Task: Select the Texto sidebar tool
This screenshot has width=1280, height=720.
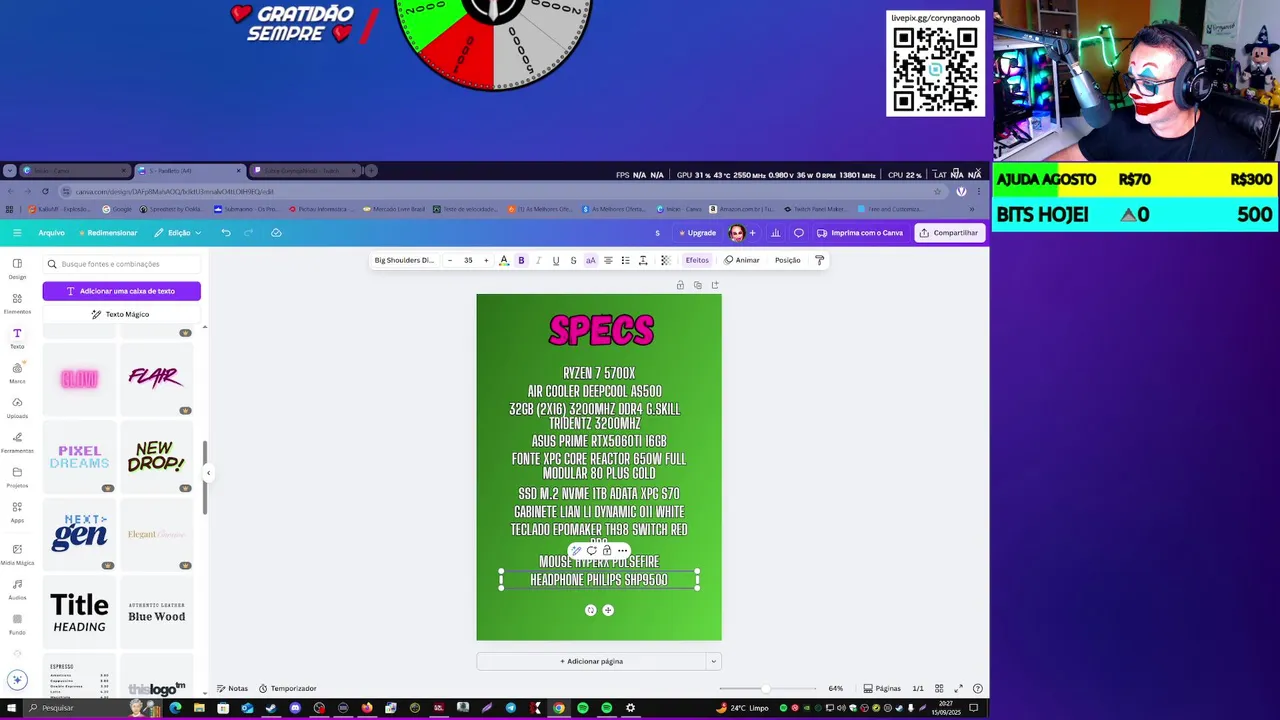Action: tap(17, 338)
